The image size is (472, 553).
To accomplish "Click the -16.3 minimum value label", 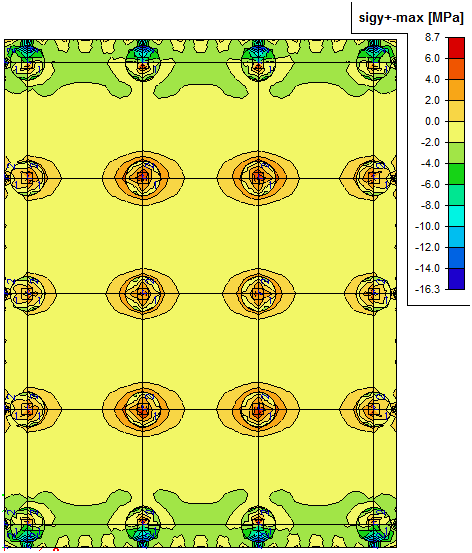I will tap(427, 290).
